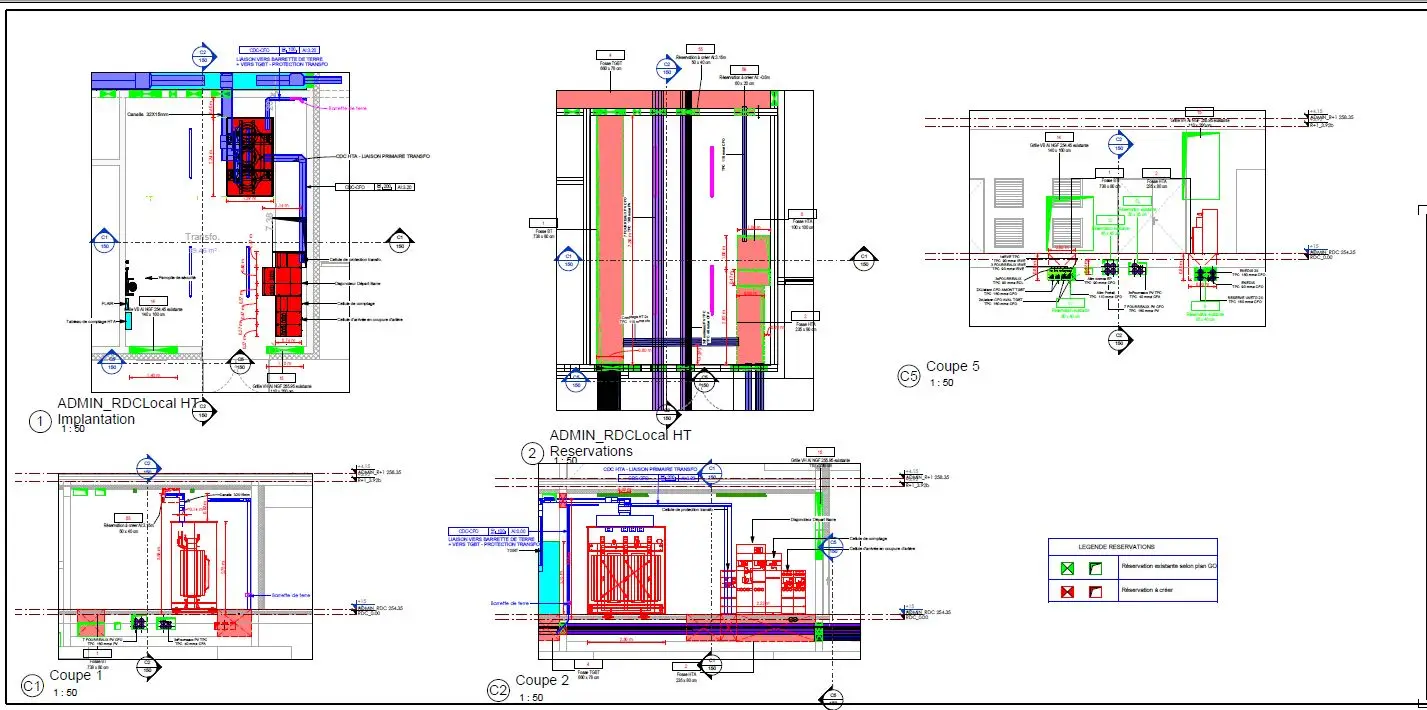Click the green crossed-box symbol in legend
The height and width of the screenshot is (710, 1427).
(x=1067, y=568)
